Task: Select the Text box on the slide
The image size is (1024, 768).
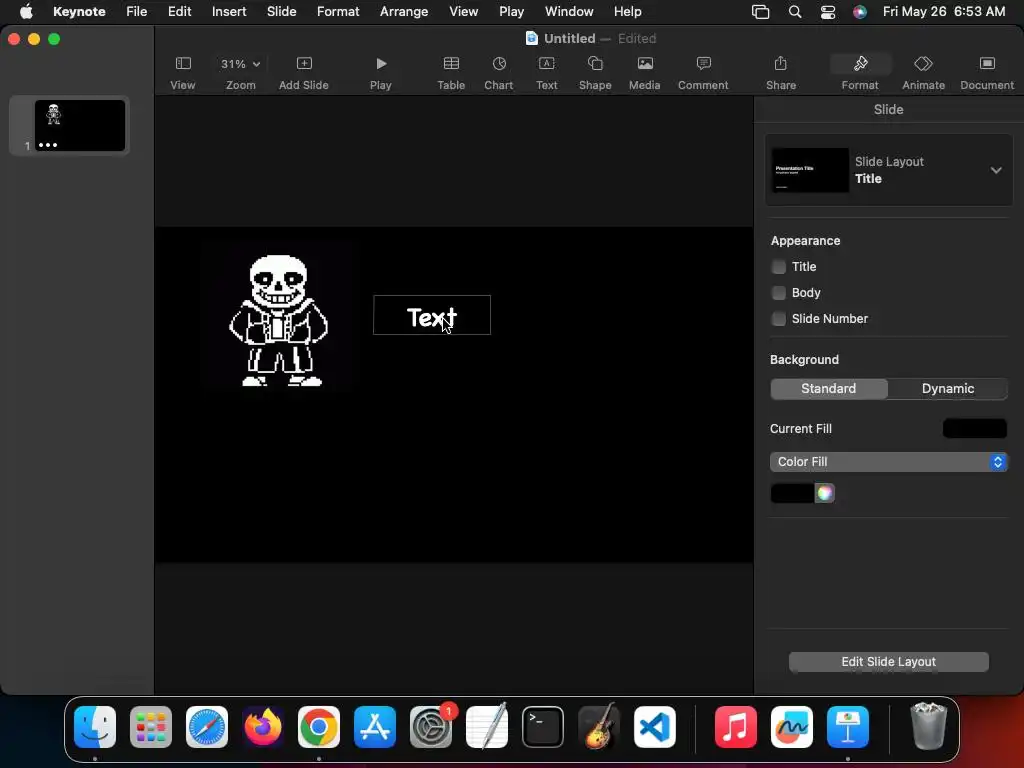Action: tap(432, 315)
